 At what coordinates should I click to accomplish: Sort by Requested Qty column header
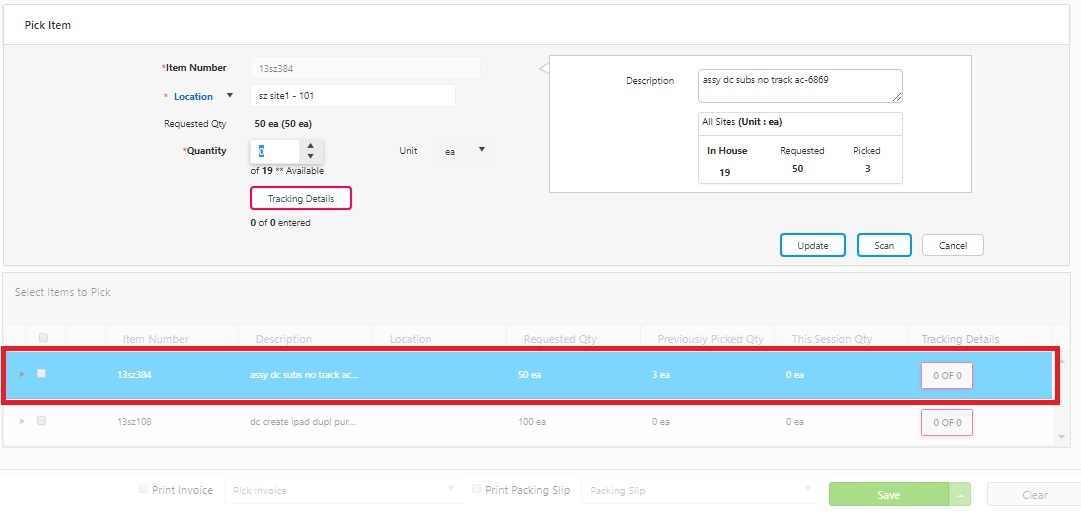coord(560,339)
